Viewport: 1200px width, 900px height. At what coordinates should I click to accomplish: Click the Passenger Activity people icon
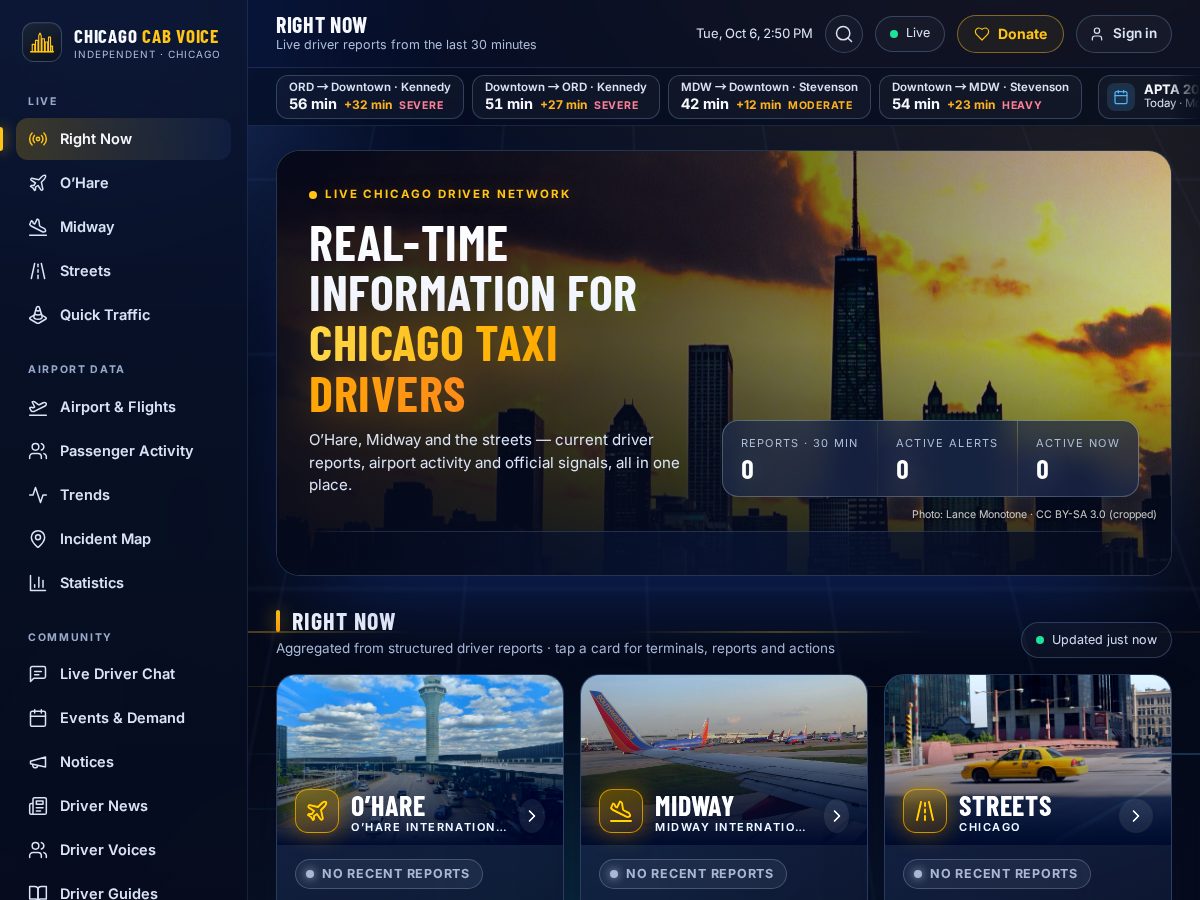38,451
